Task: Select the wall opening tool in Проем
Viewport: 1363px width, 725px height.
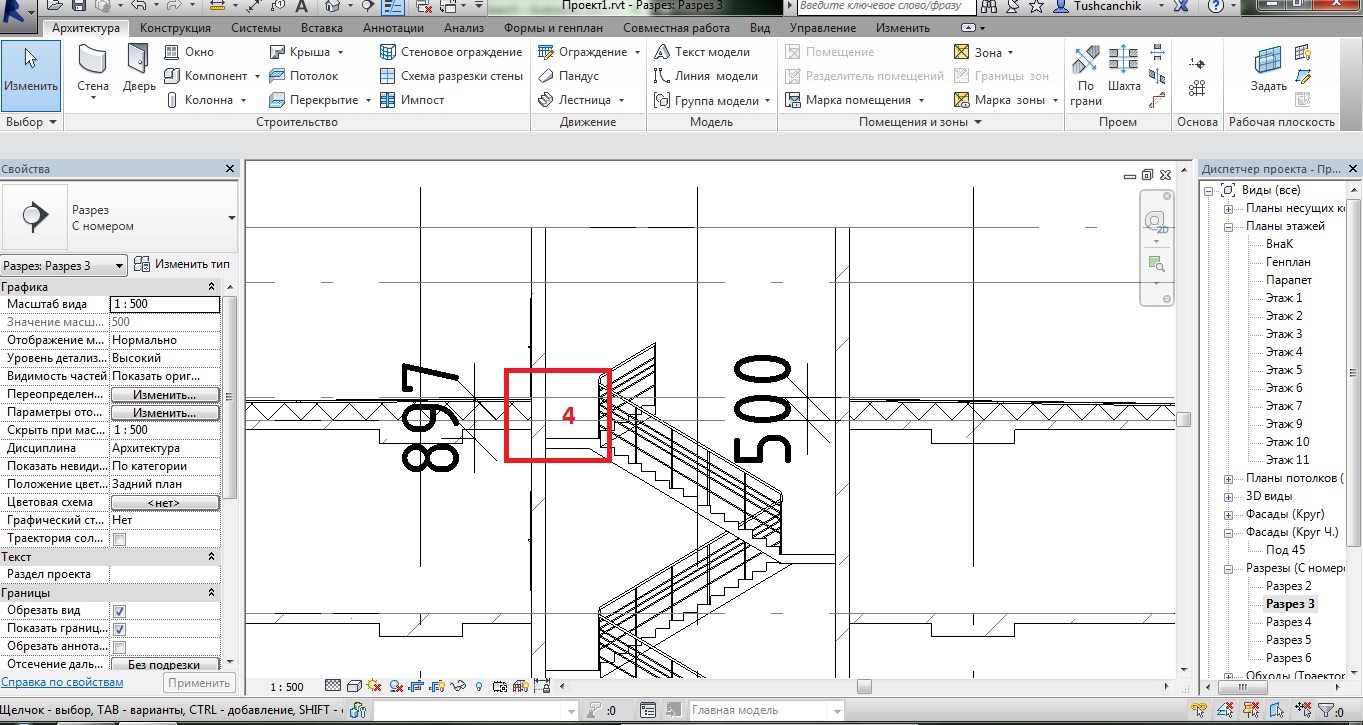Action: pyautogui.click(x=1158, y=52)
